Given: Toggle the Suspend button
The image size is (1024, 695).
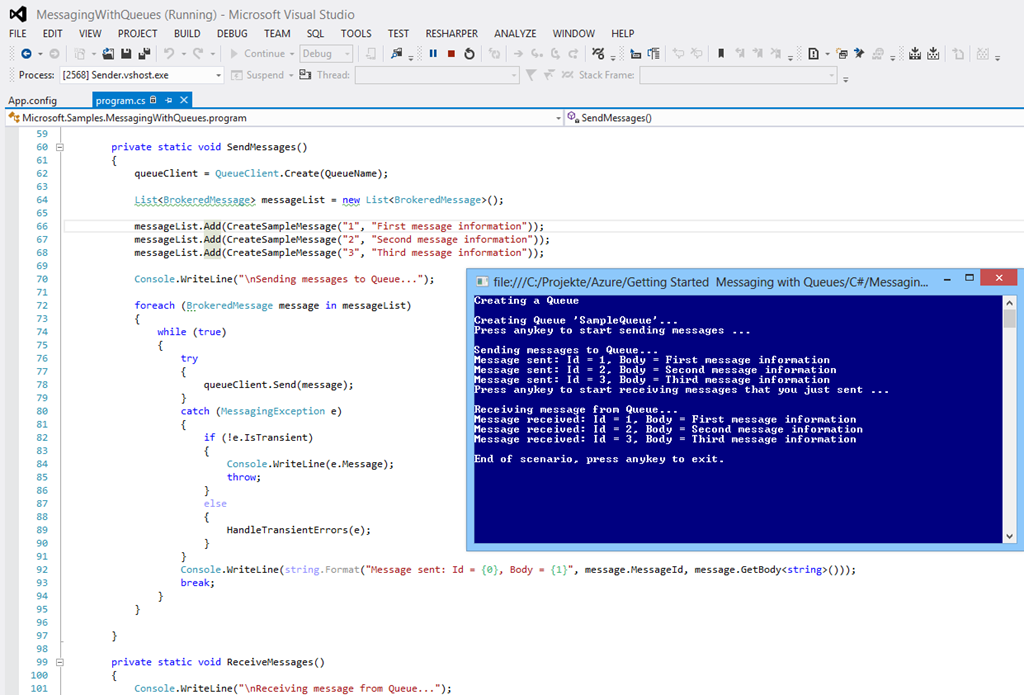Looking at the screenshot, I should (x=262, y=74).
